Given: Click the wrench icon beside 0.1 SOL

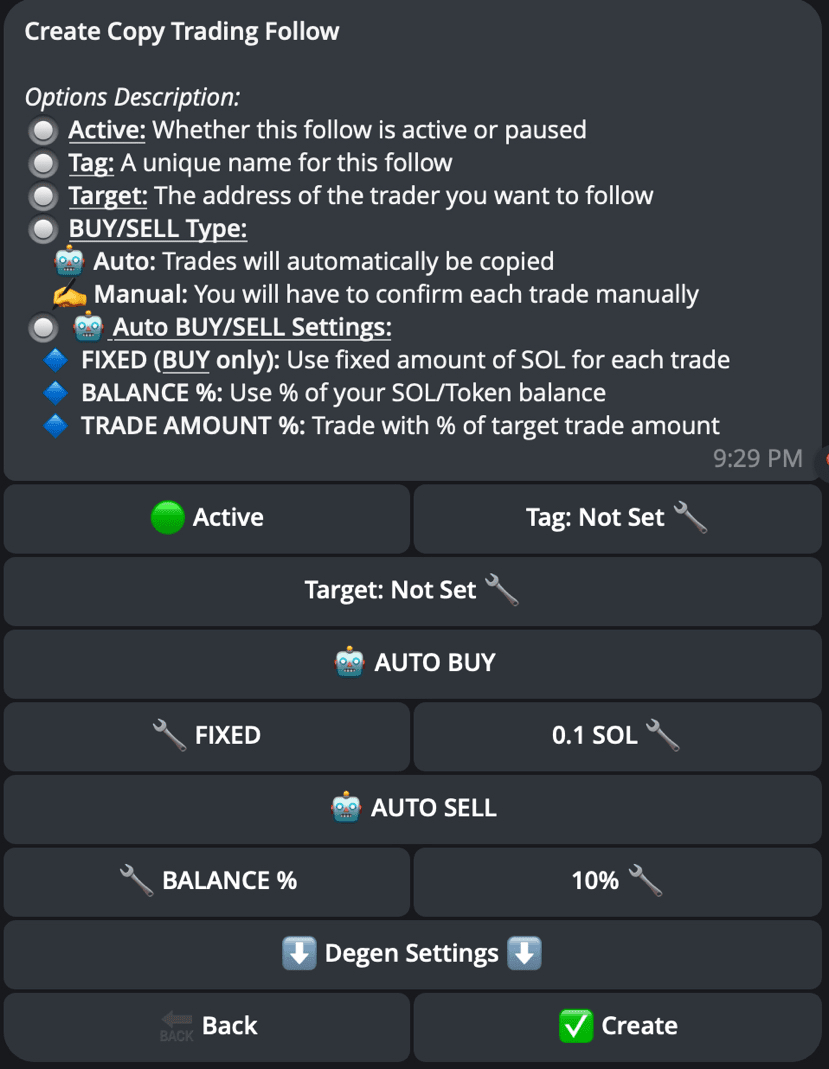Looking at the screenshot, I should 663,736.
